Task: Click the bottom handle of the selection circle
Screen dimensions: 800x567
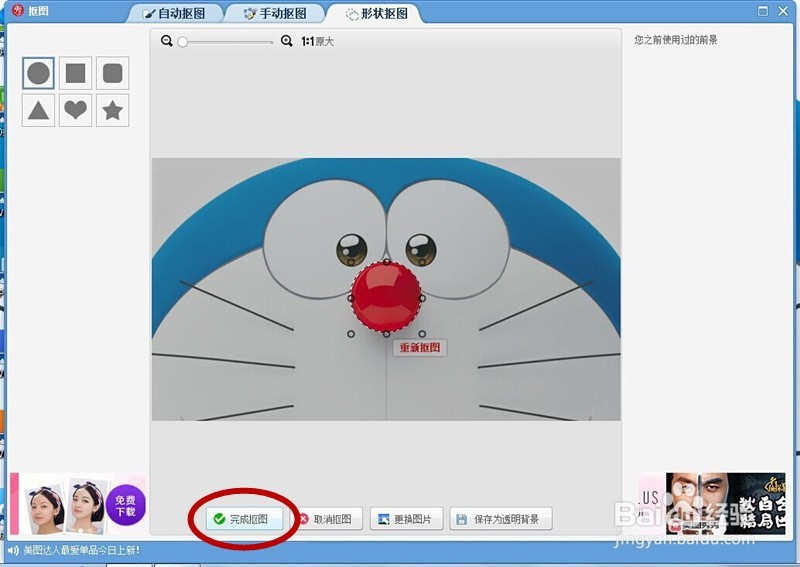Action: (x=387, y=334)
